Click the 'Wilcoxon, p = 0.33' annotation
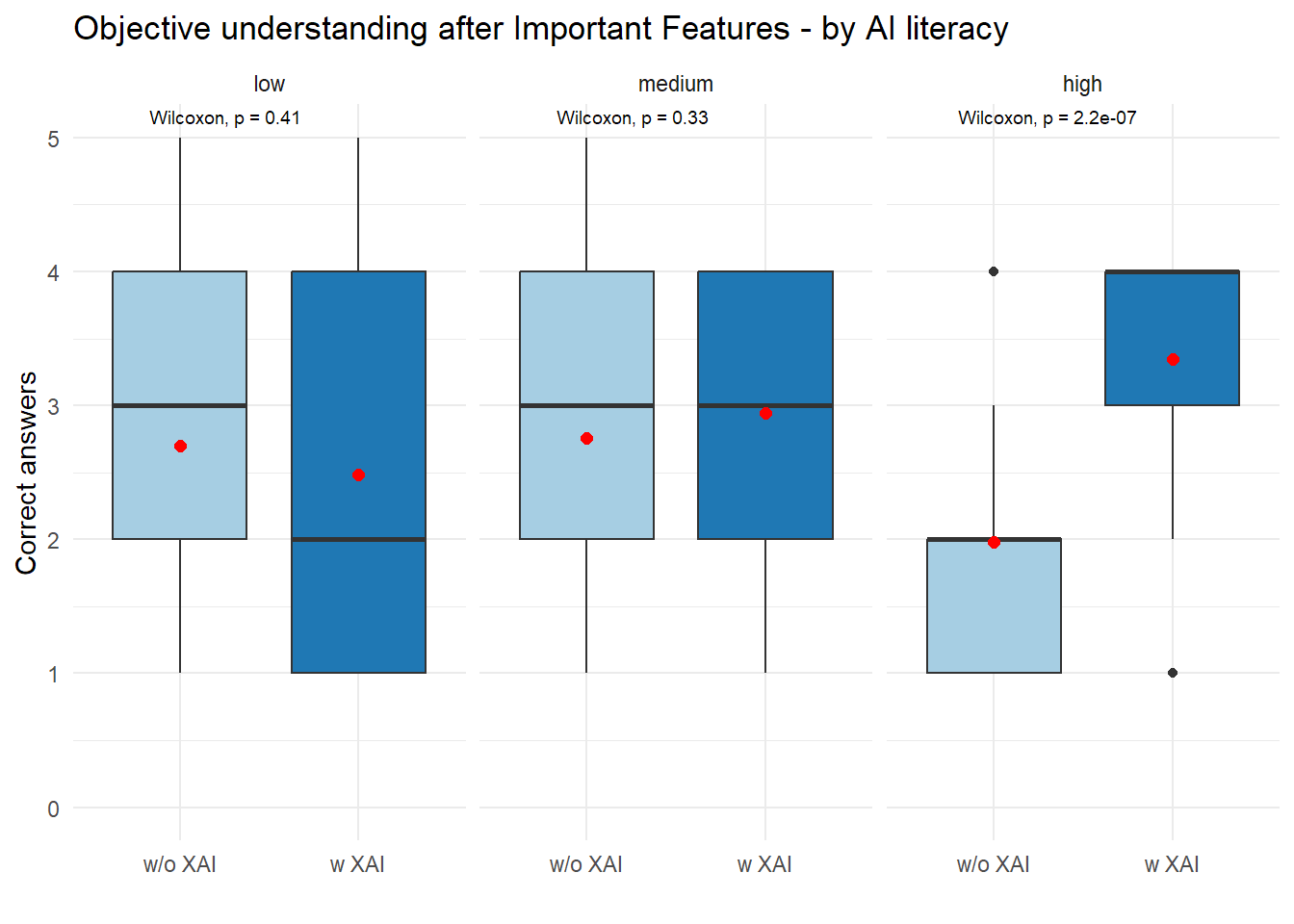Screen dimensions: 1294x924 coord(632,118)
